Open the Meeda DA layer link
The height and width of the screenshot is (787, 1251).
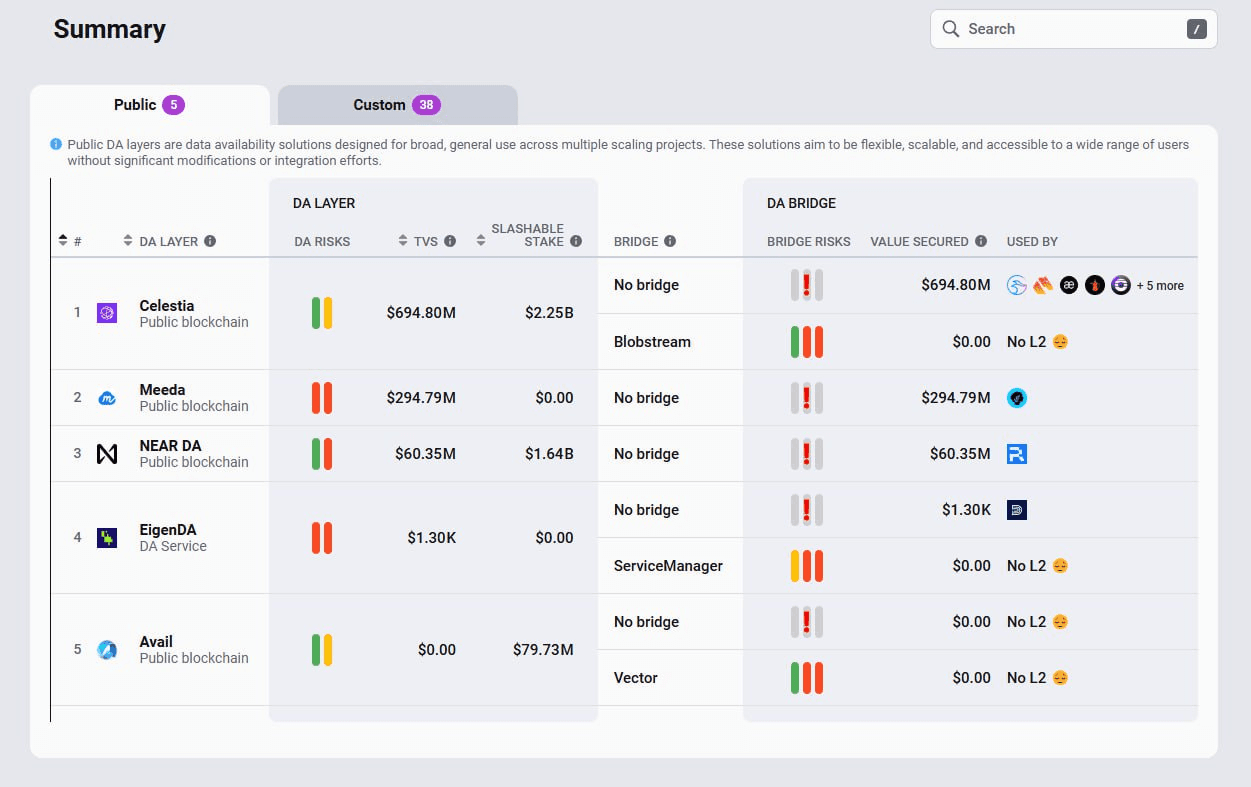(162, 389)
